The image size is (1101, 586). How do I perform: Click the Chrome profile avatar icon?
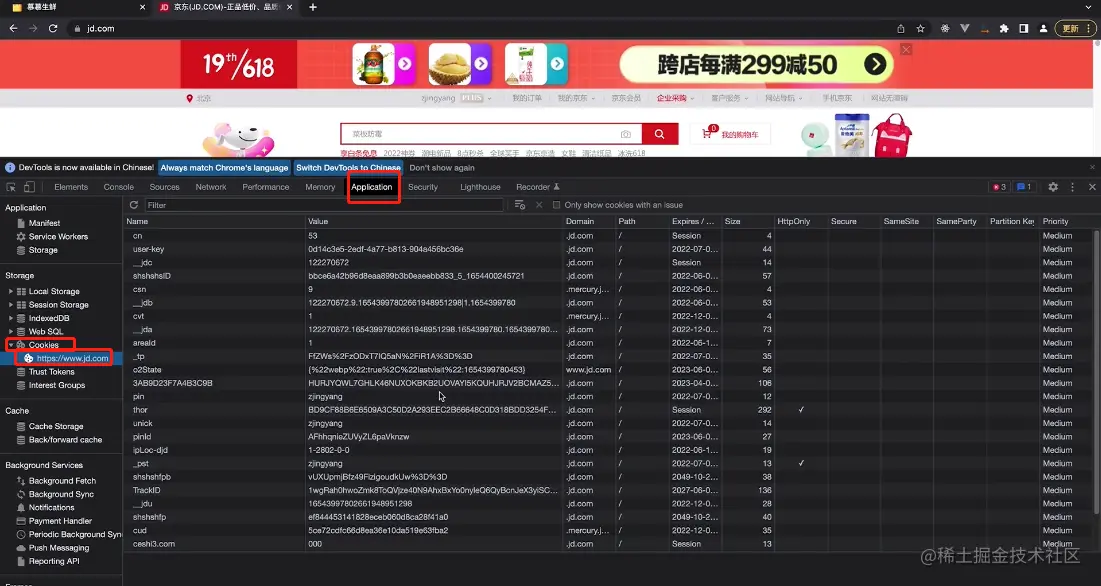click(x=1043, y=29)
